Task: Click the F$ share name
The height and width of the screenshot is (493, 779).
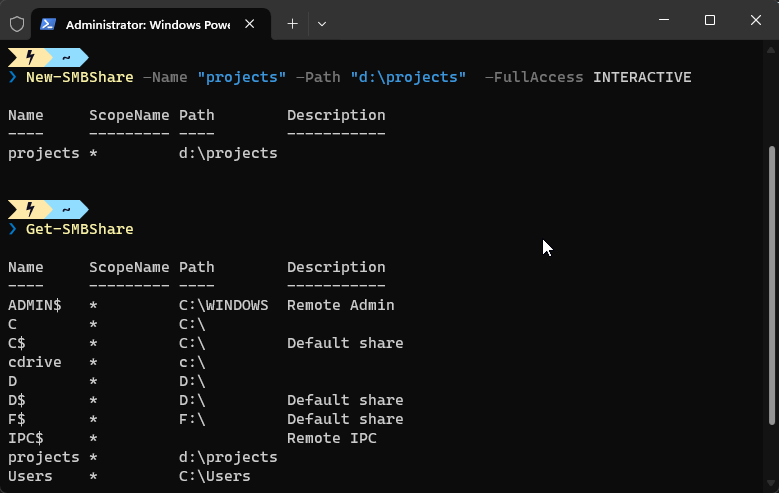Action: [x=17, y=419]
